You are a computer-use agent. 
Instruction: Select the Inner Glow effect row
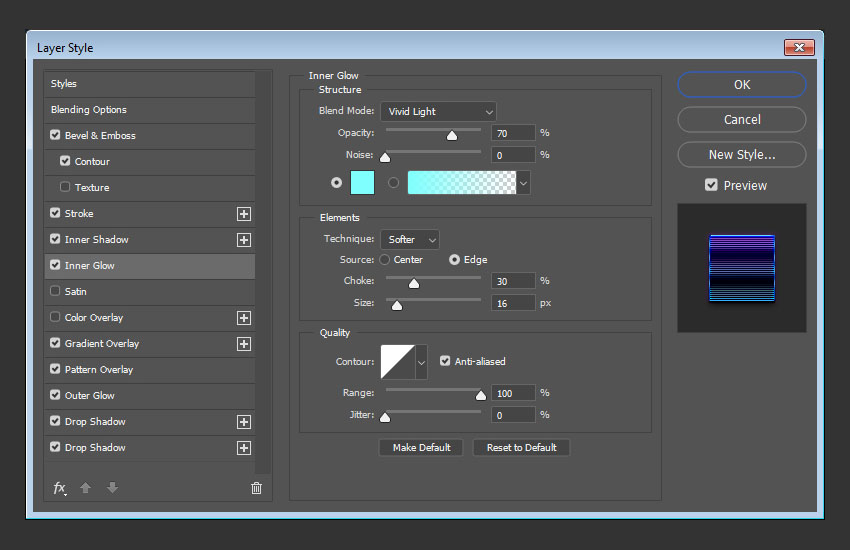[x=150, y=266]
